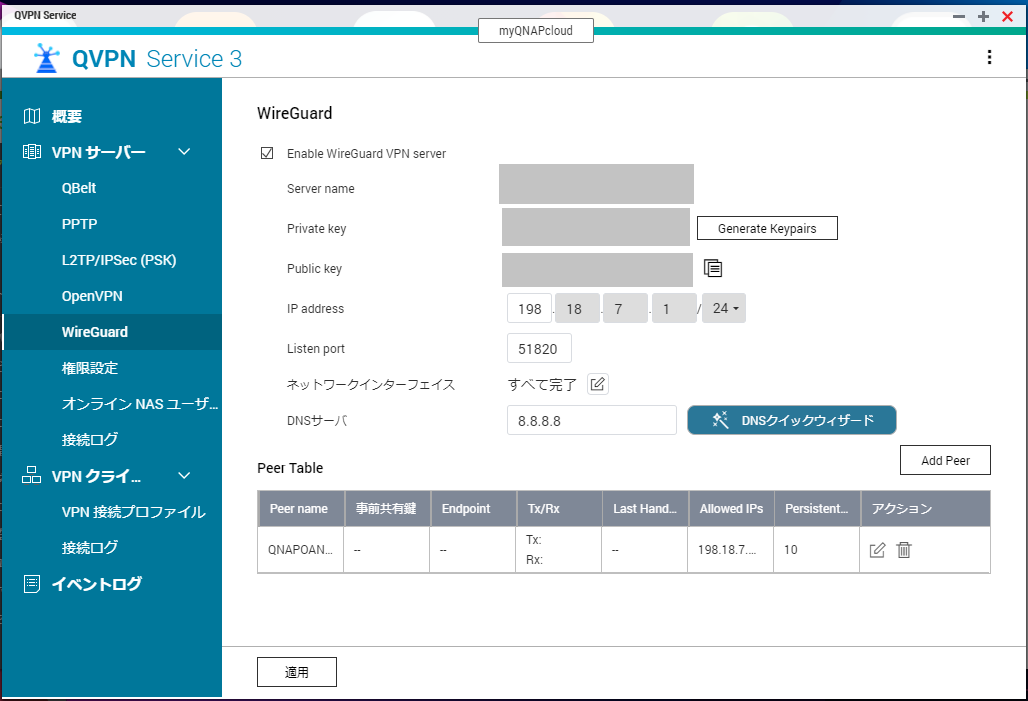
Task: Click the VPN client network icon
Action: click(x=31, y=475)
